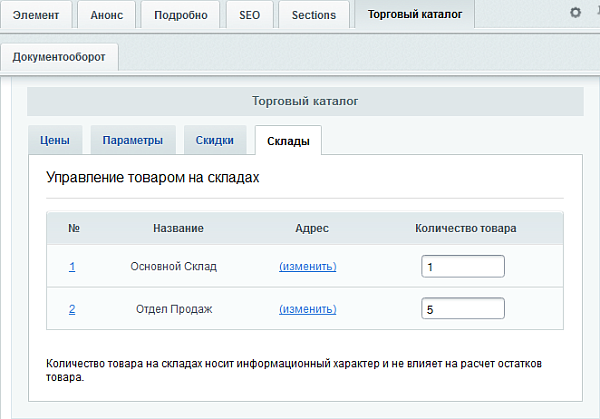Go to the Подробно tab
The image size is (600, 419).
point(180,15)
